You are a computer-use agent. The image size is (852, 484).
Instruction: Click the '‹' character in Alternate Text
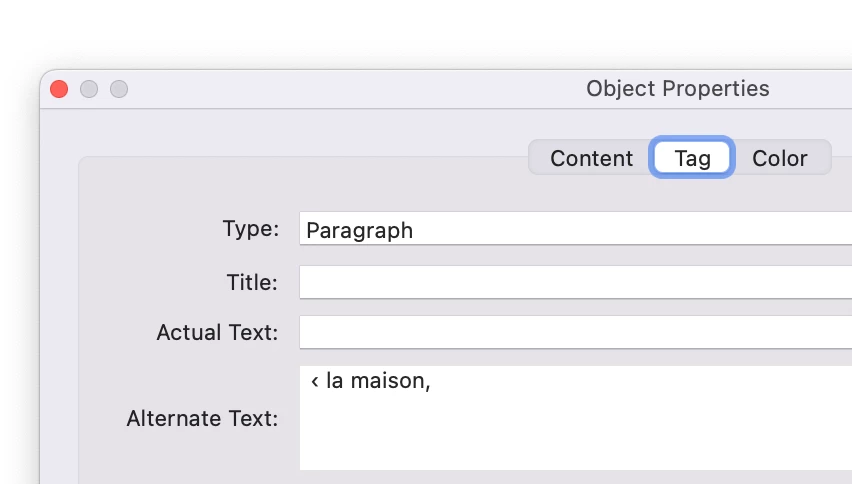click(x=314, y=382)
